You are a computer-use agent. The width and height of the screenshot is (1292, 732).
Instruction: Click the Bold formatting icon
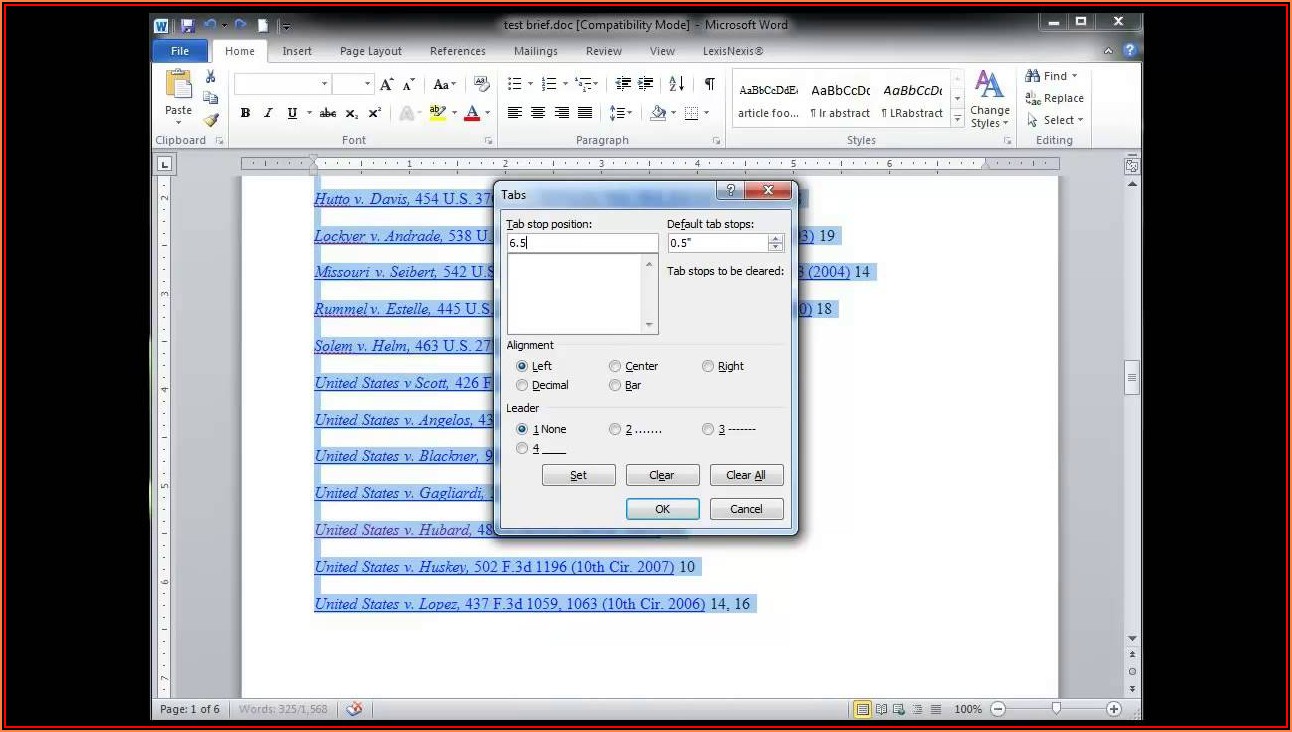coord(245,113)
